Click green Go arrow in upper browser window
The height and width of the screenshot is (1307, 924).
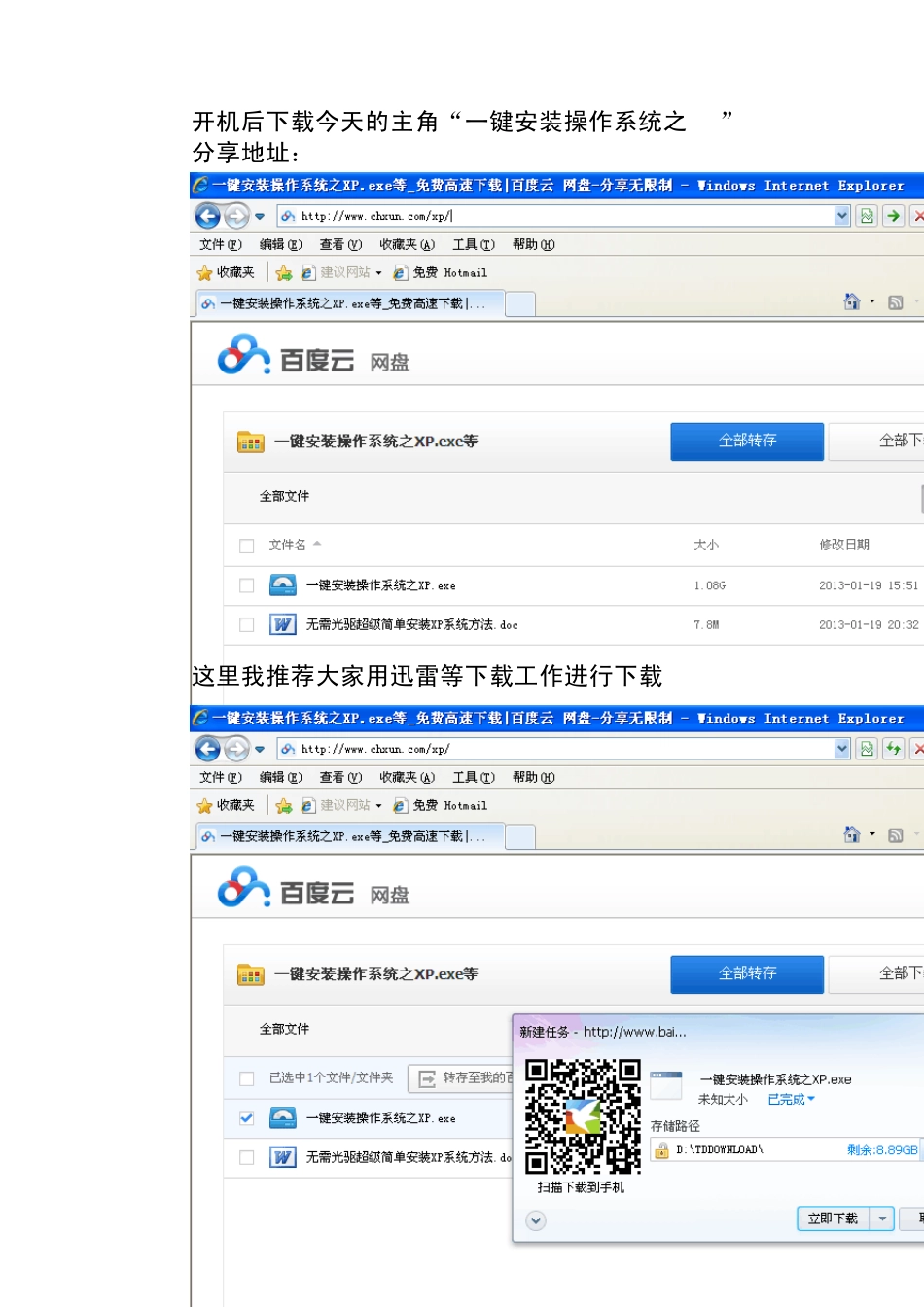pyautogui.click(x=893, y=216)
